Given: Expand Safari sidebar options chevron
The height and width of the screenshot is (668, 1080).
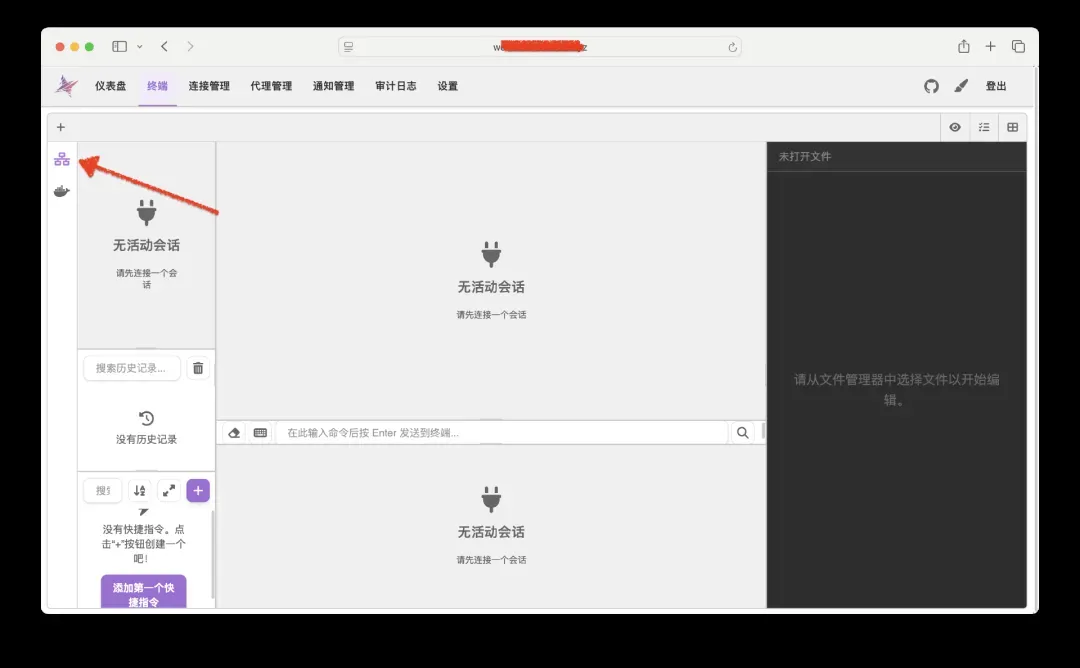Looking at the screenshot, I should pos(140,47).
